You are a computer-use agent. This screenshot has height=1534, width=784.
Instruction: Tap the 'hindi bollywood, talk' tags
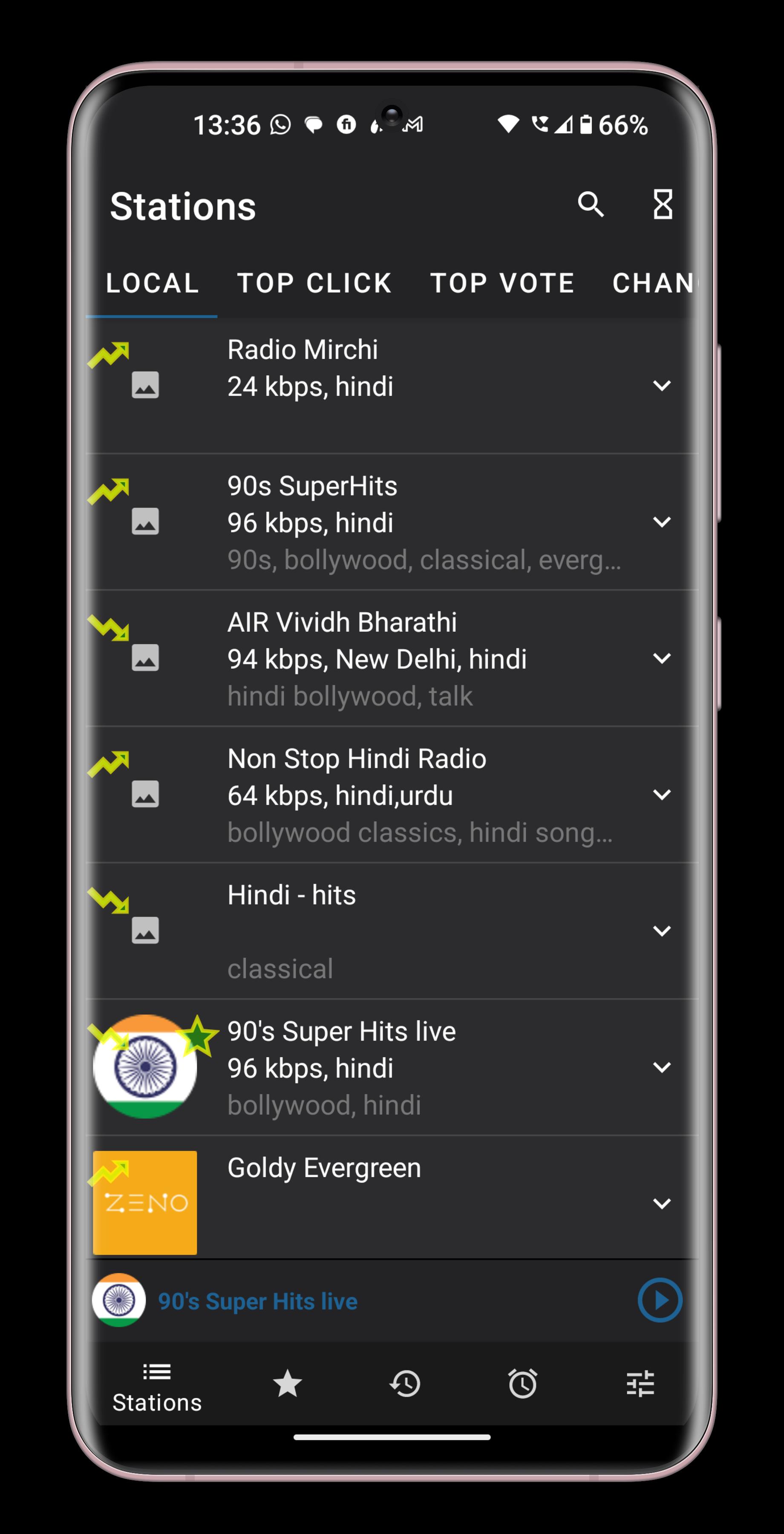[350, 696]
